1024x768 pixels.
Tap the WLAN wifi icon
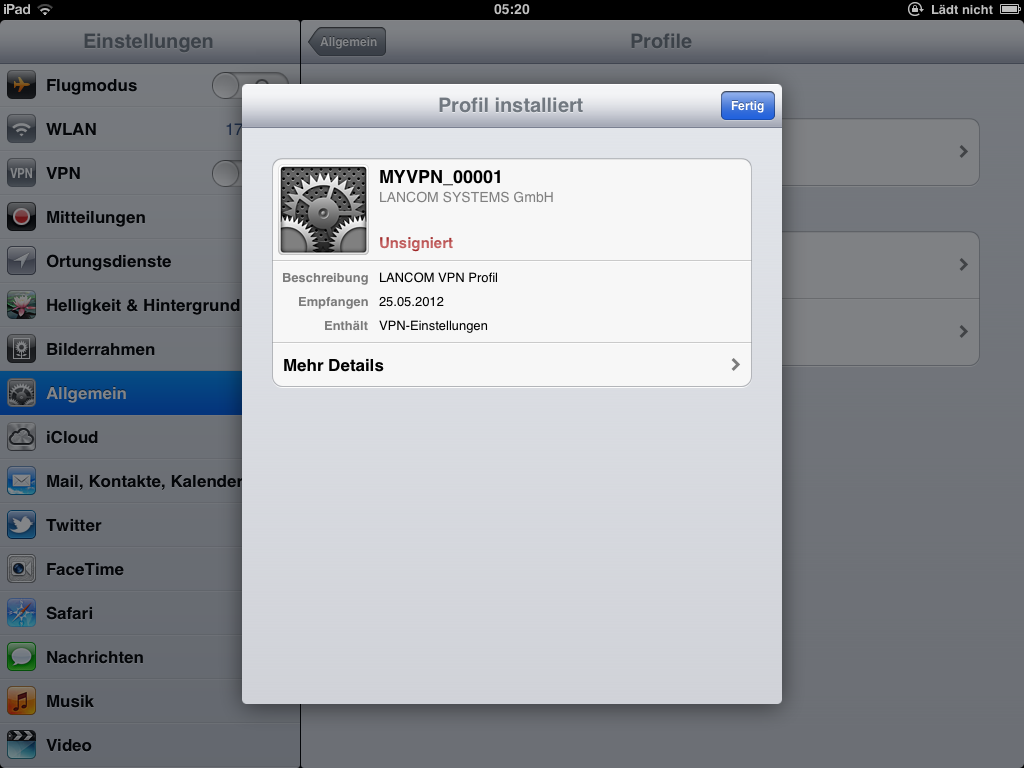click(22, 130)
